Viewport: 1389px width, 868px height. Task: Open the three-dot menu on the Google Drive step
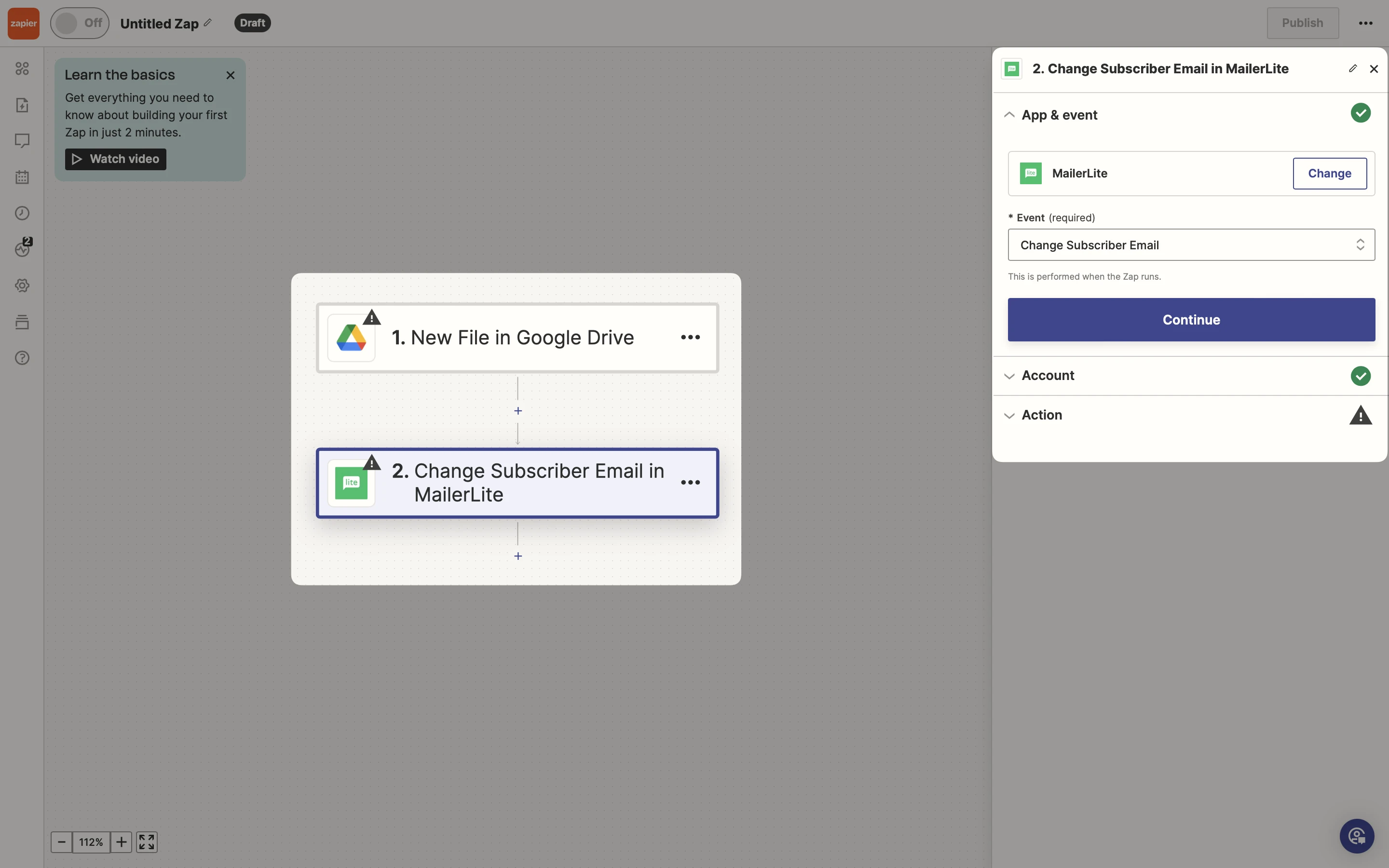690,338
